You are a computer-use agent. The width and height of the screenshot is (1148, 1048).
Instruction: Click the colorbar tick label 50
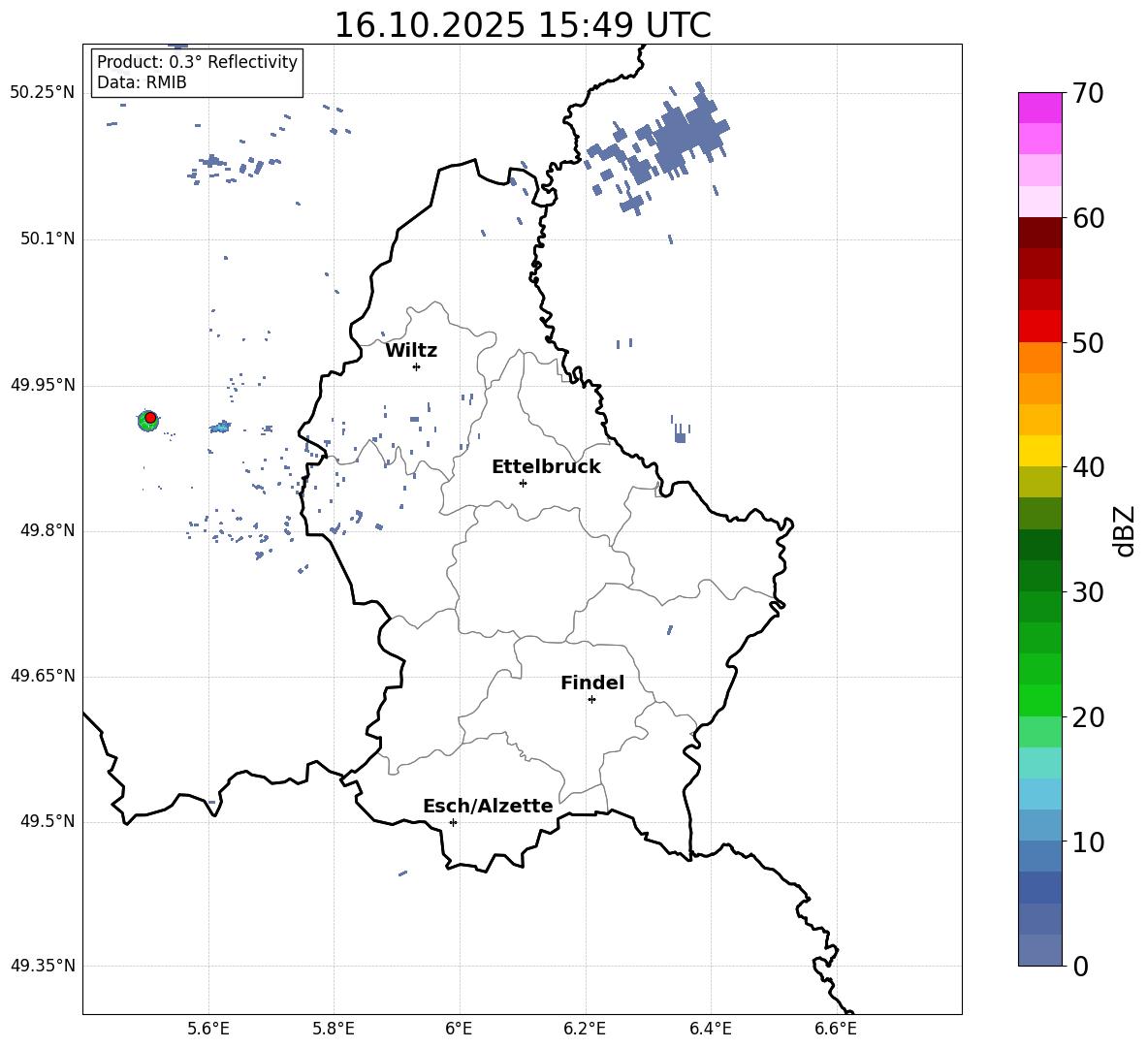click(1088, 342)
